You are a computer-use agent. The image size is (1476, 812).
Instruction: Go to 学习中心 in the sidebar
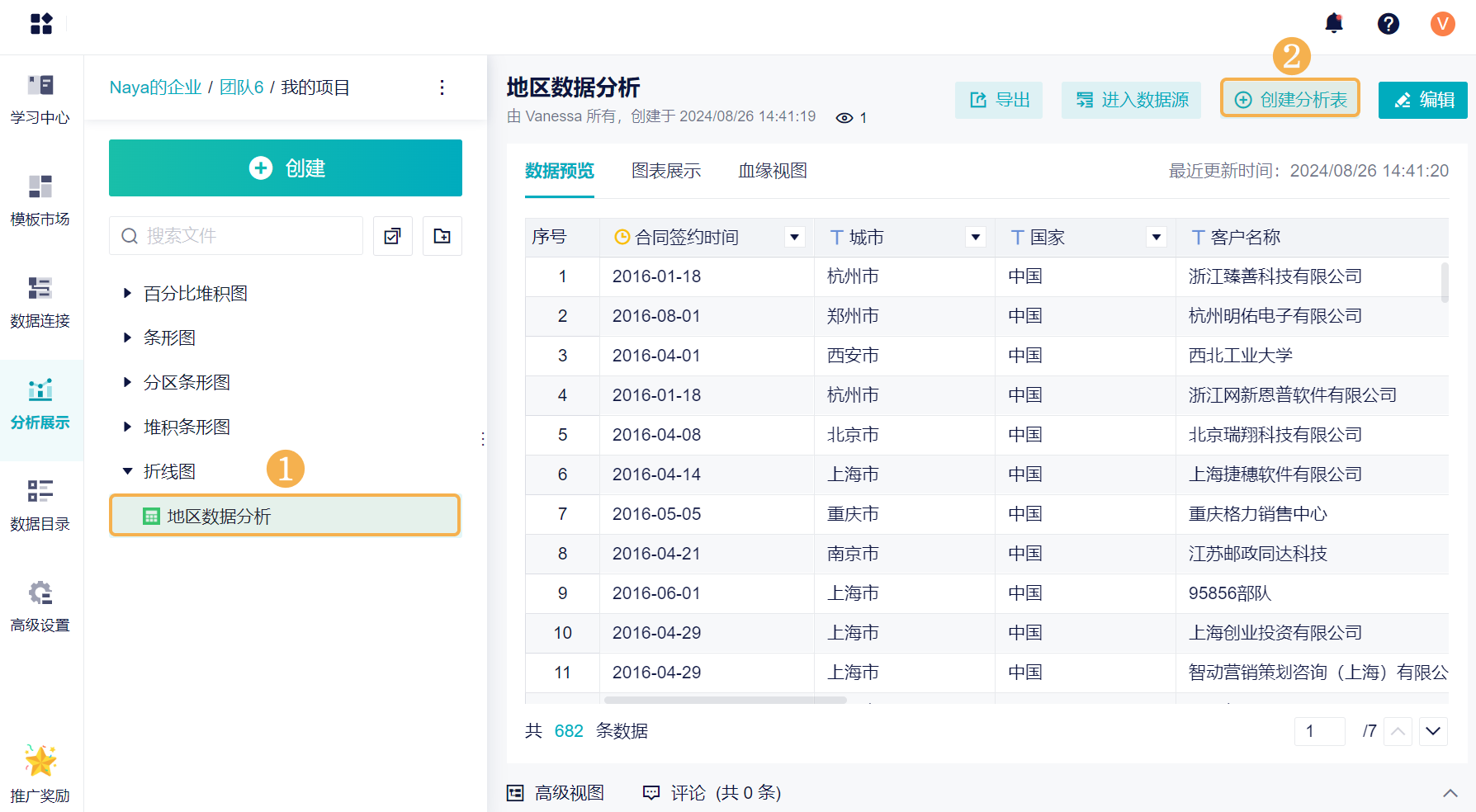point(40,100)
